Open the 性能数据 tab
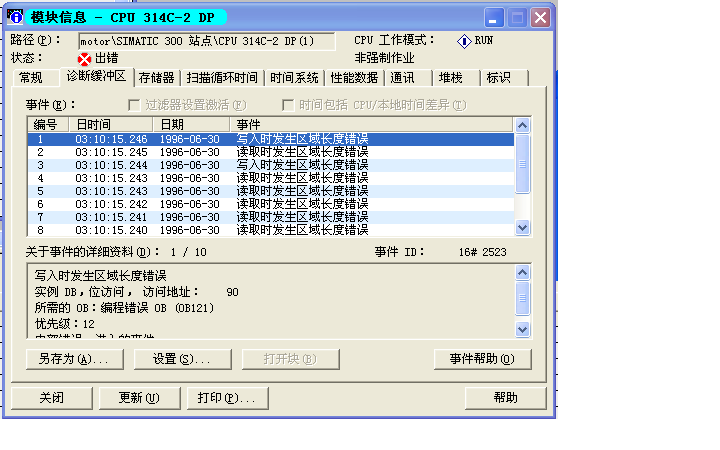 coord(354,78)
